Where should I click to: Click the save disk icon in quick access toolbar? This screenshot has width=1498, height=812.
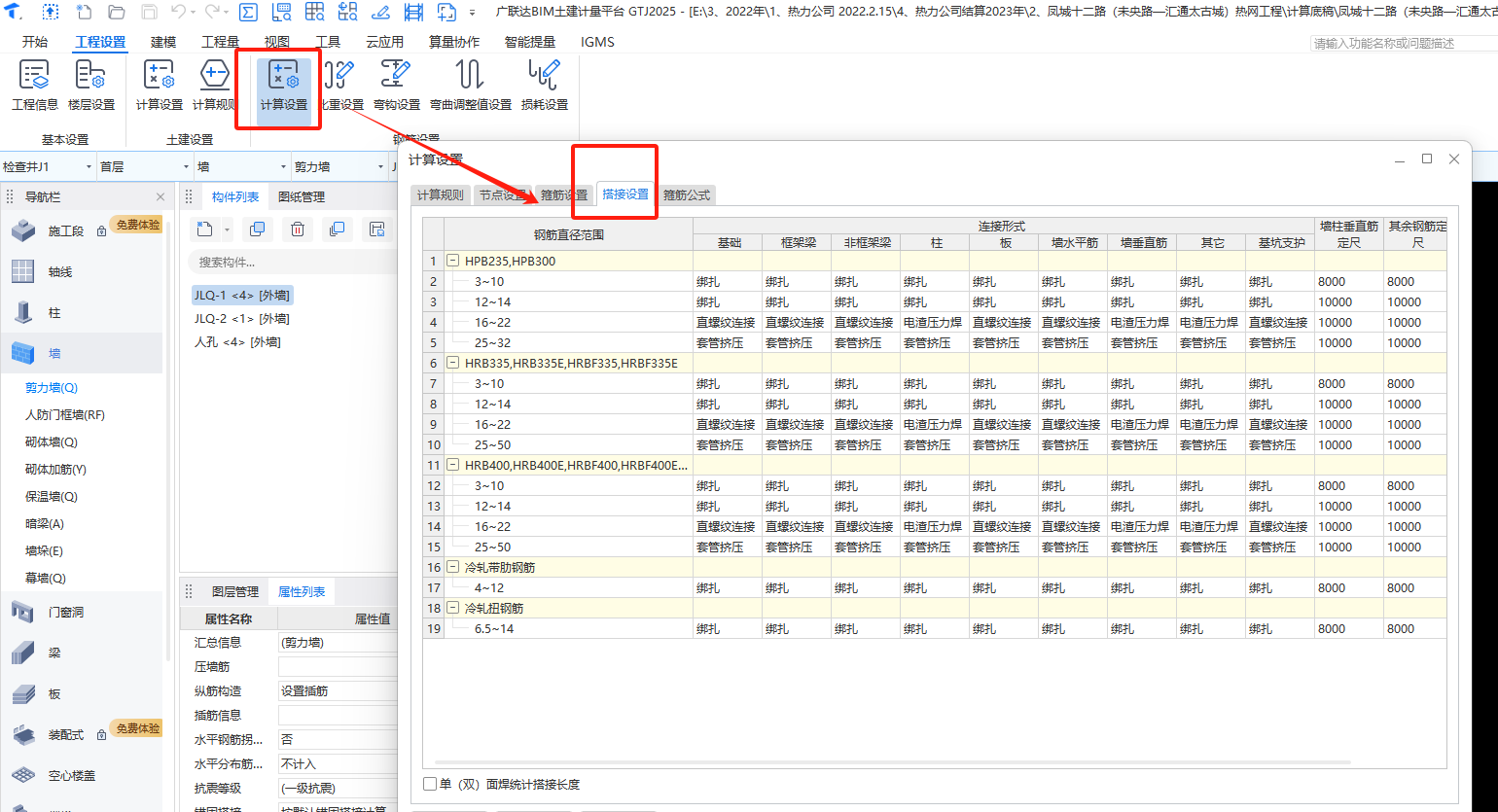point(149,13)
